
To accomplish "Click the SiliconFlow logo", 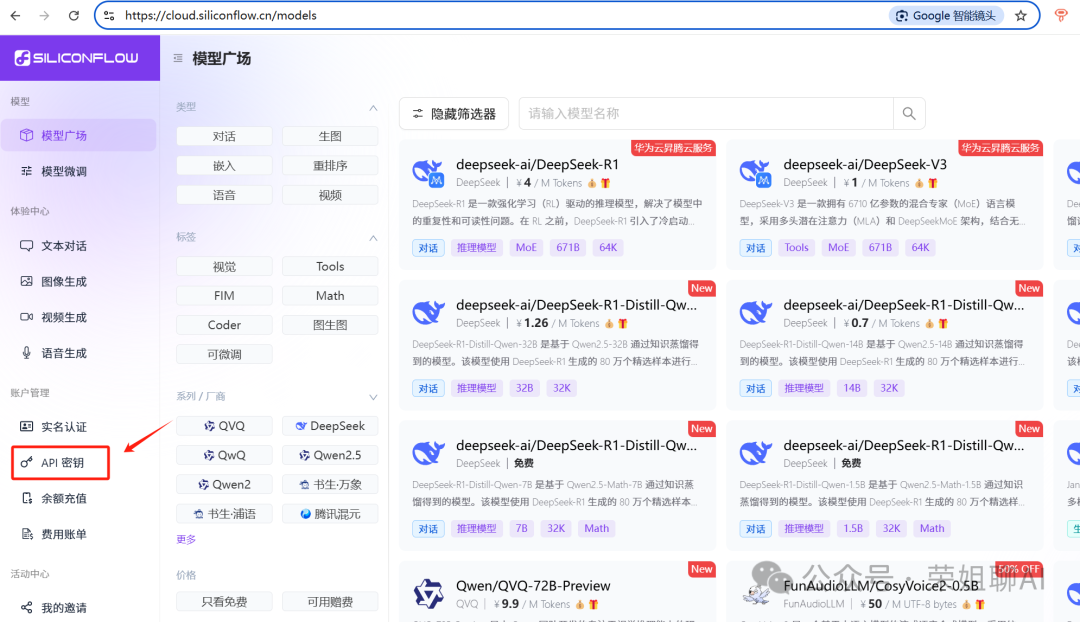I will [x=77, y=58].
